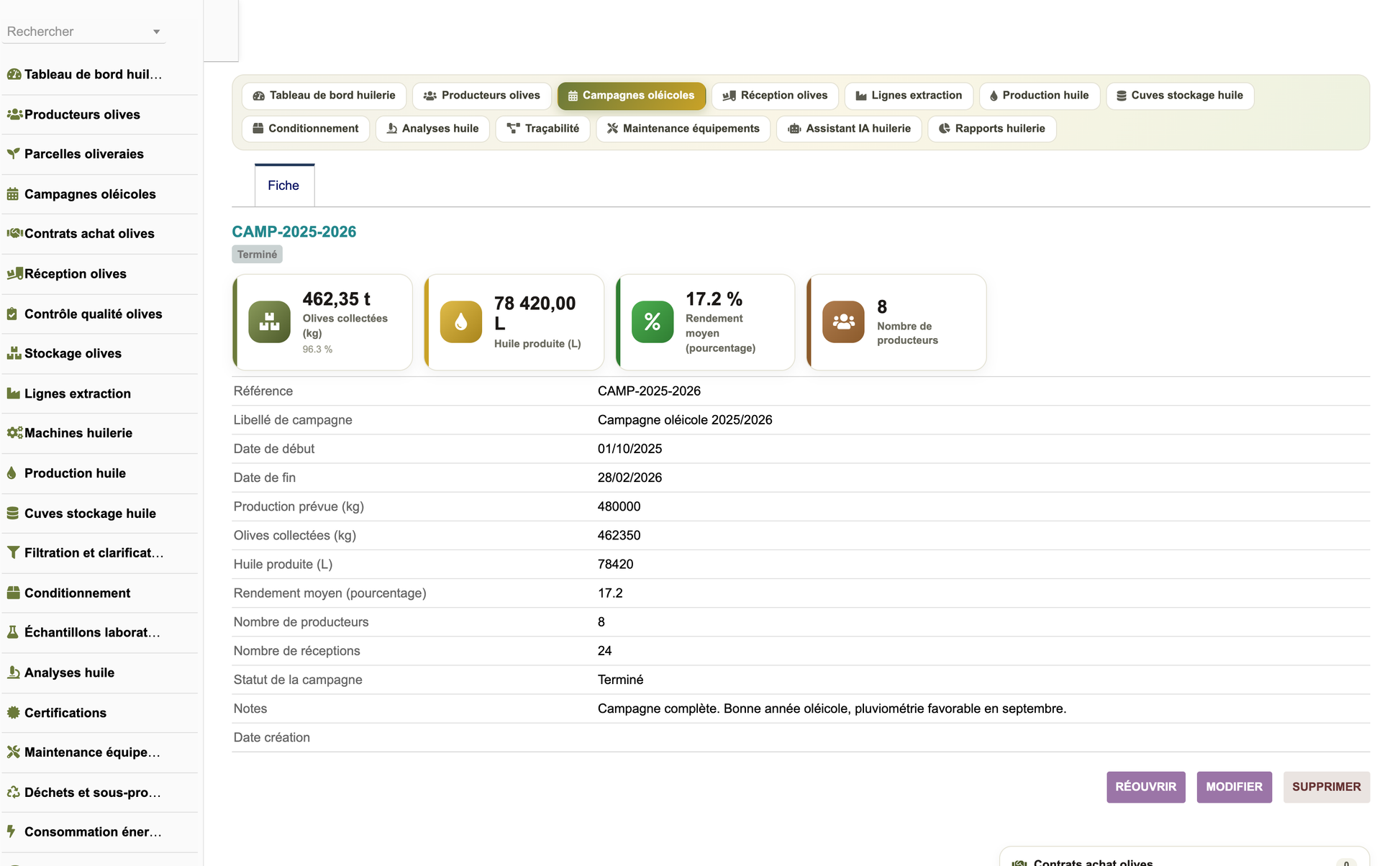Open Stockage olives in sidebar
This screenshot has height=866, width=1400.
pyautogui.click(x=73, y=353)
